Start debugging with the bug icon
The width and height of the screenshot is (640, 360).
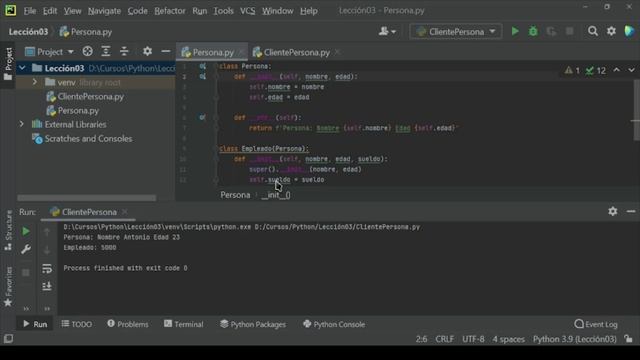(533, 31)
